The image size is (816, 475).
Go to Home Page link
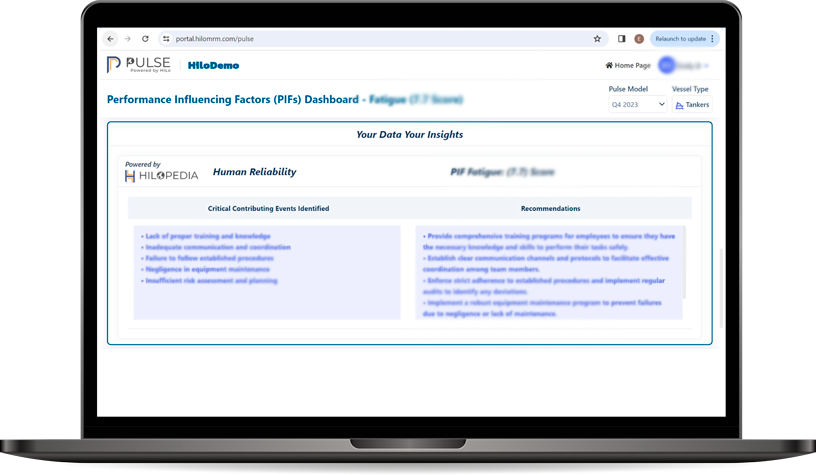coord(628,65)
